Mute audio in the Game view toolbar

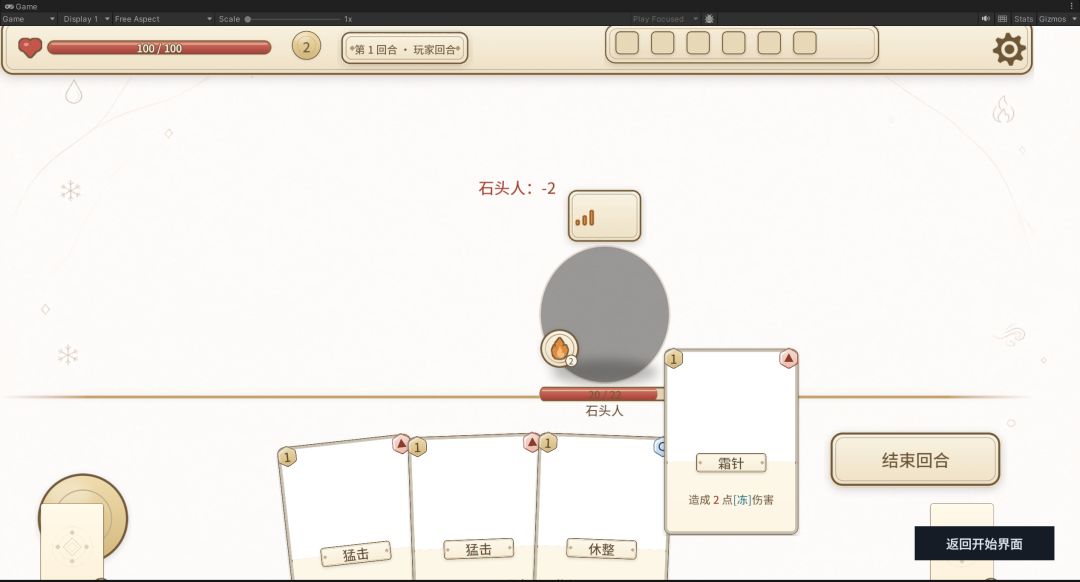pyautogui.click(x=986, y=19)
